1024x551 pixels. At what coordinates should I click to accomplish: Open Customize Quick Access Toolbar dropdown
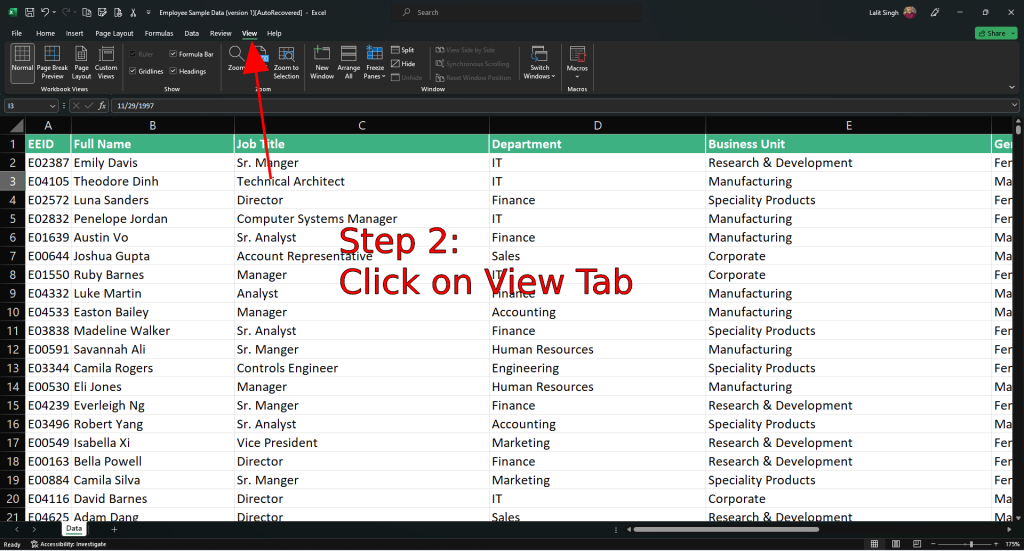click(148, 12)
